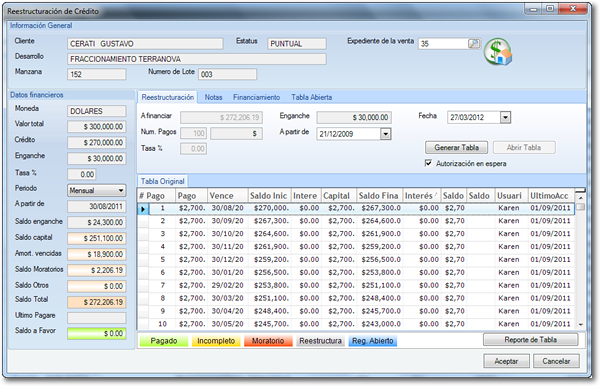Viewport: 600px width, 386px height.
Task: Click the Cliente CERATI GUSTAVO field
Action: 145,44
